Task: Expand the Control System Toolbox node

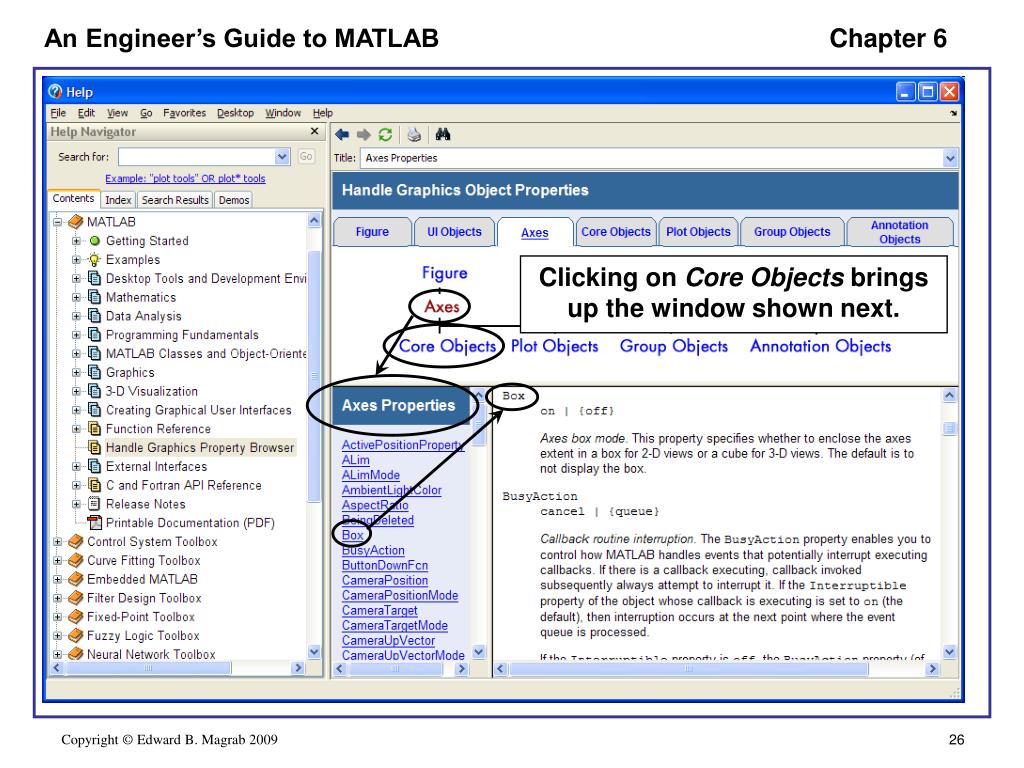Action: point(57,541)
